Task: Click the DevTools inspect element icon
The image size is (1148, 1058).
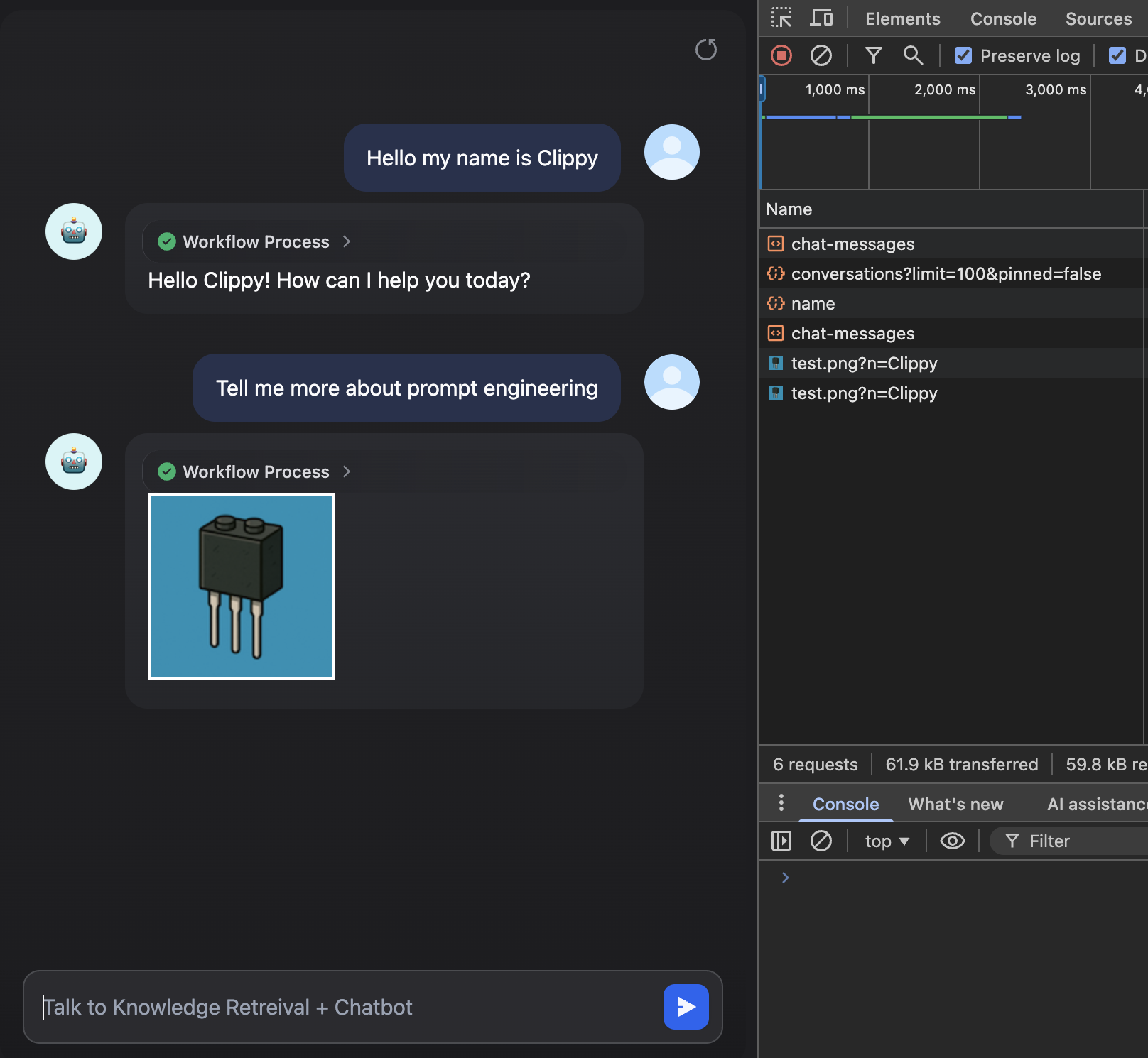Action: (x=781, y=18)
